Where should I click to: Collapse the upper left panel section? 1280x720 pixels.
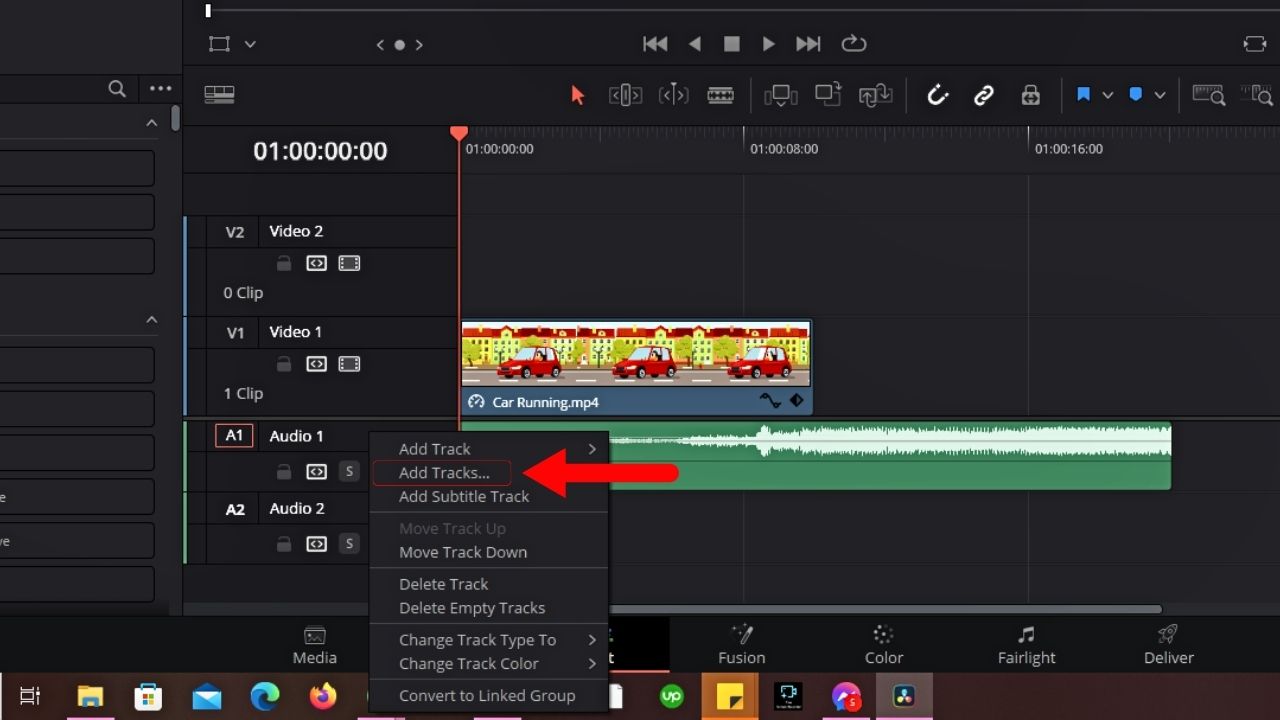pyautogui.click(x=151, y=122)
